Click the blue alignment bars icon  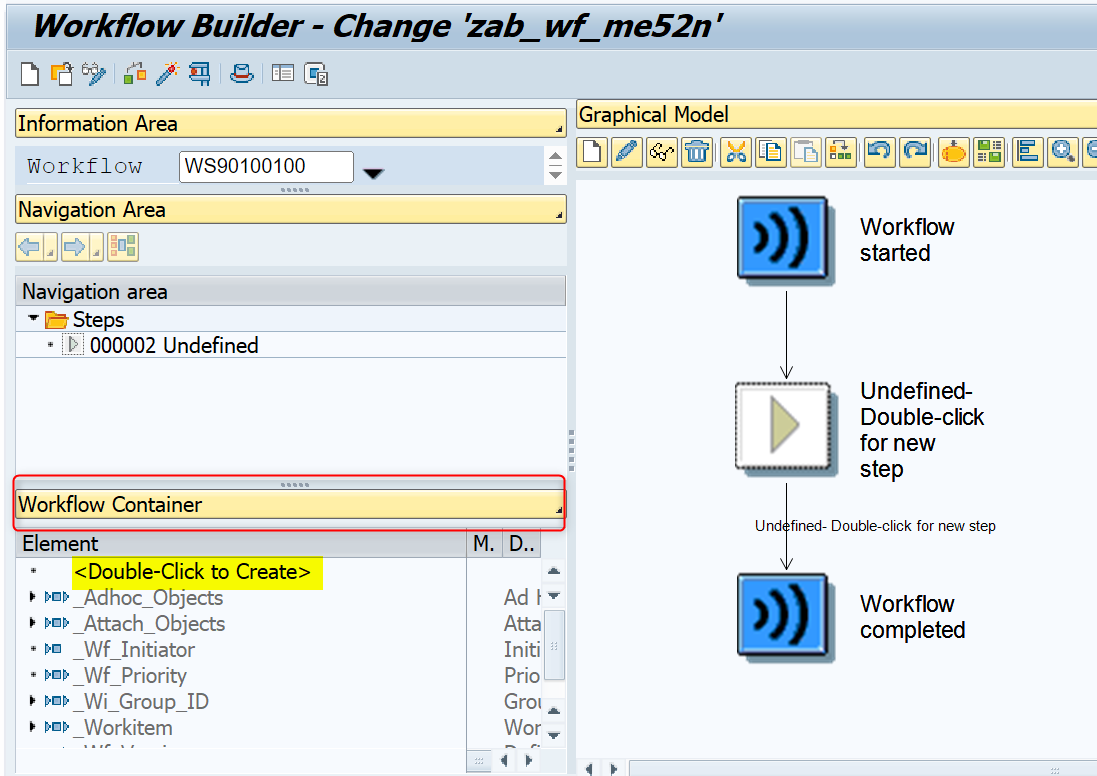(1028, 151)
